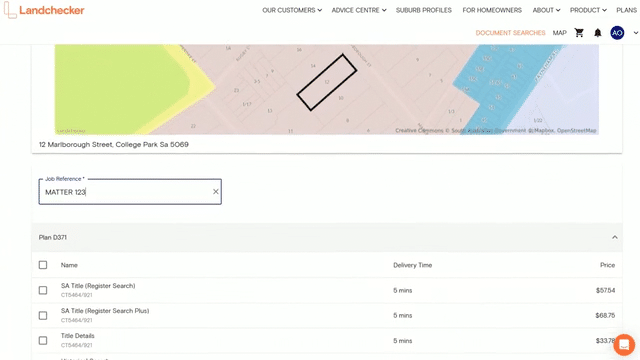Click the AO user avatar
Screen dimensions: 640x360
(x=617, y=33)
